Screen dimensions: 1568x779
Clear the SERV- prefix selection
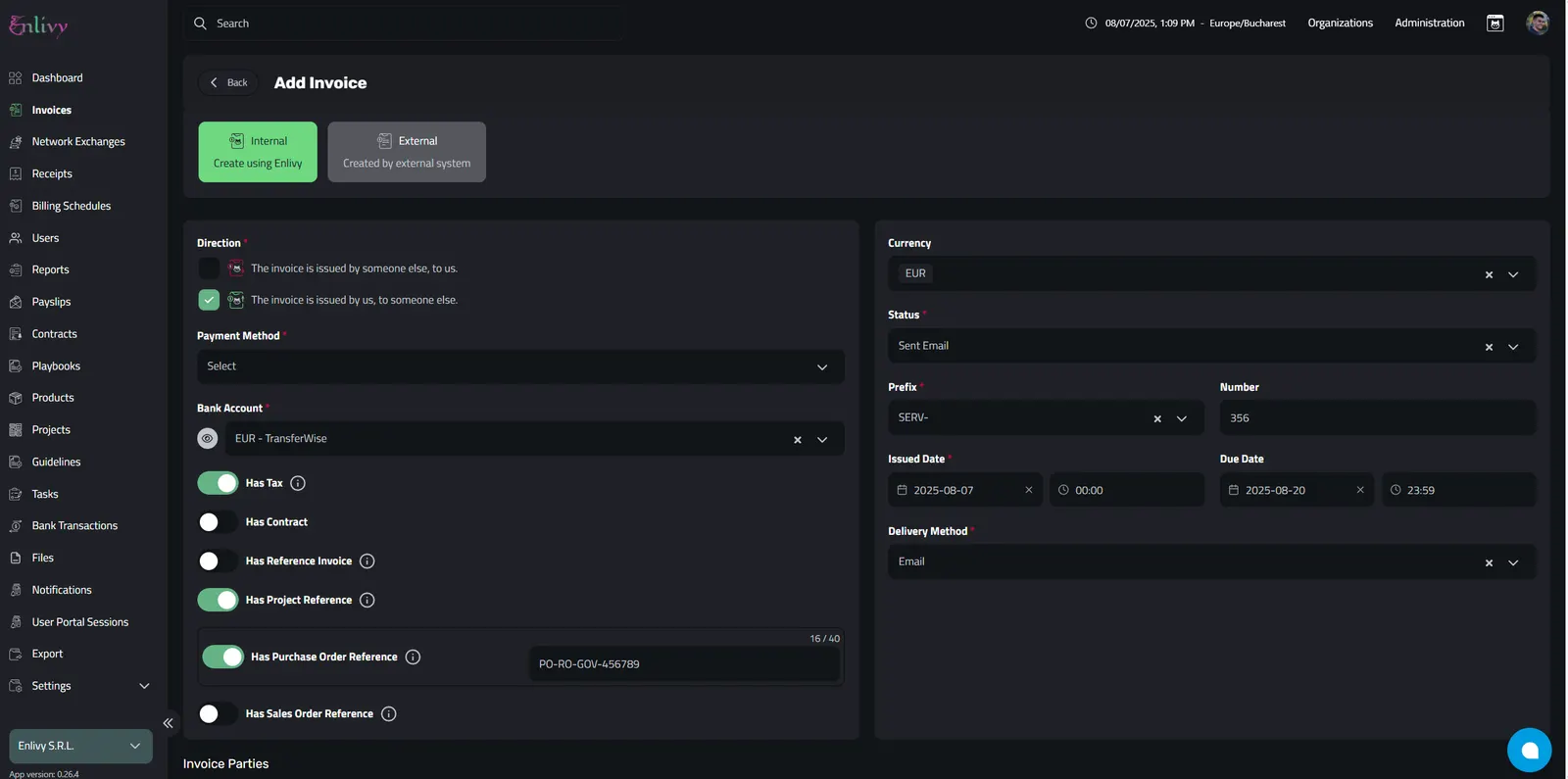tap(1157, 418)
